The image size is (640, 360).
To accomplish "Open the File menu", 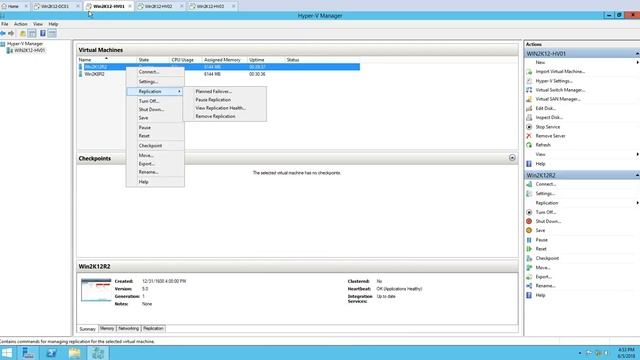I will pyautogui.click(x=4, y=24).
